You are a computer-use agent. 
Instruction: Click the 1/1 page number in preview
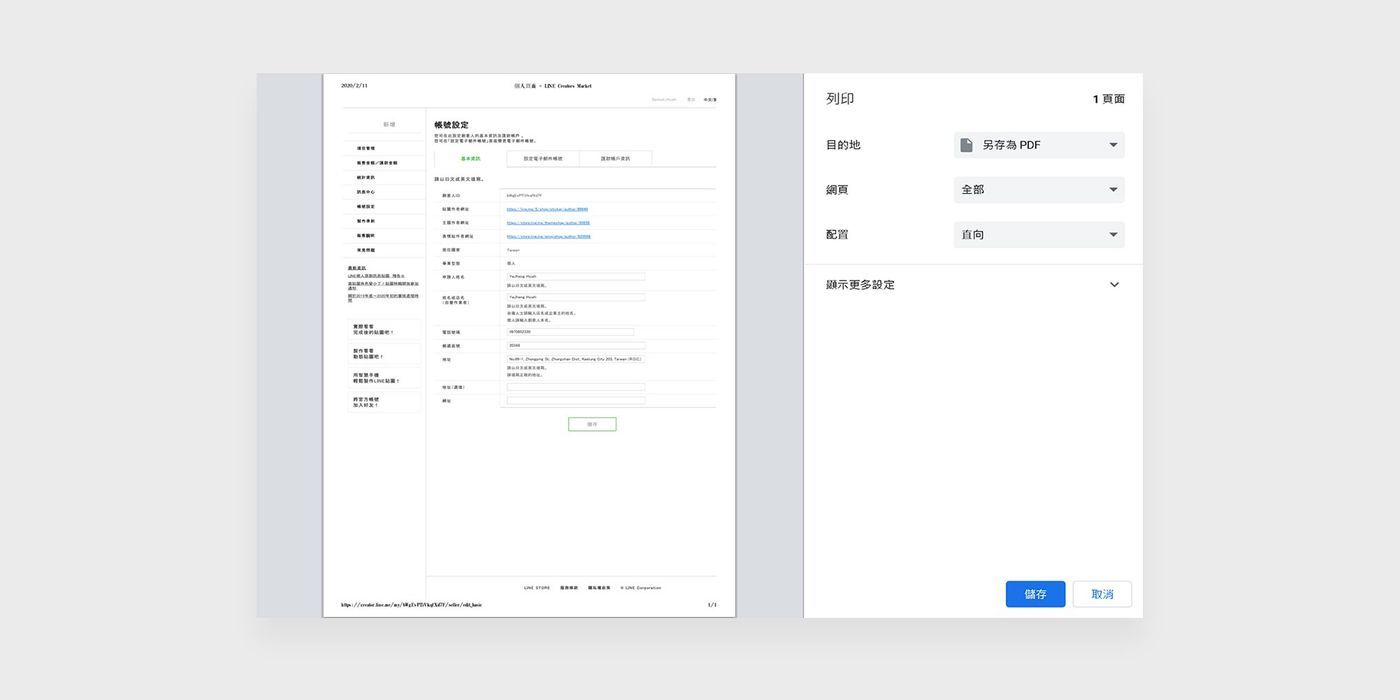tap(712, 605)
